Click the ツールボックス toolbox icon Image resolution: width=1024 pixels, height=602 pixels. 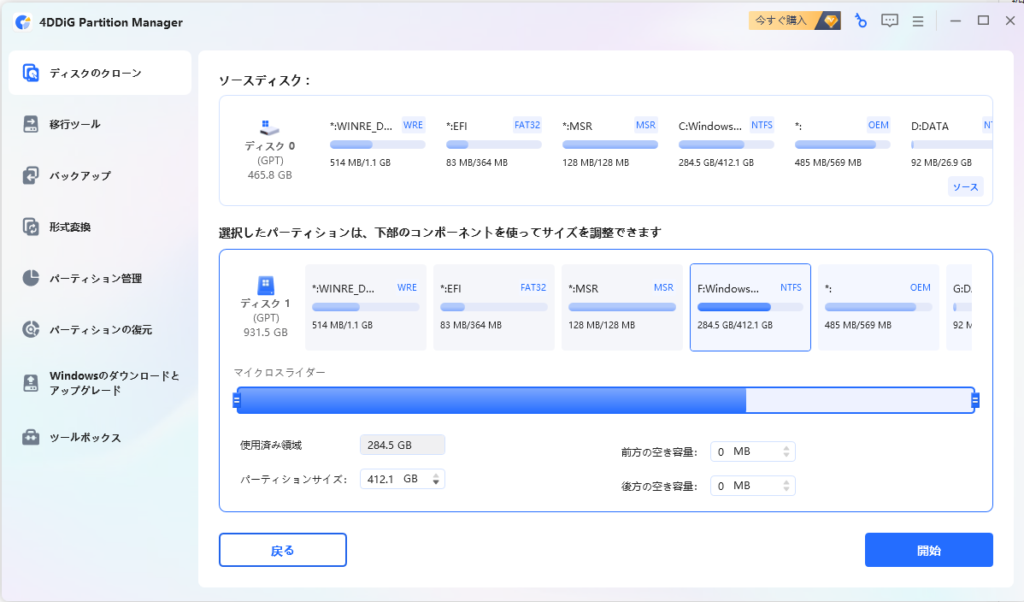tap(31, 437)
